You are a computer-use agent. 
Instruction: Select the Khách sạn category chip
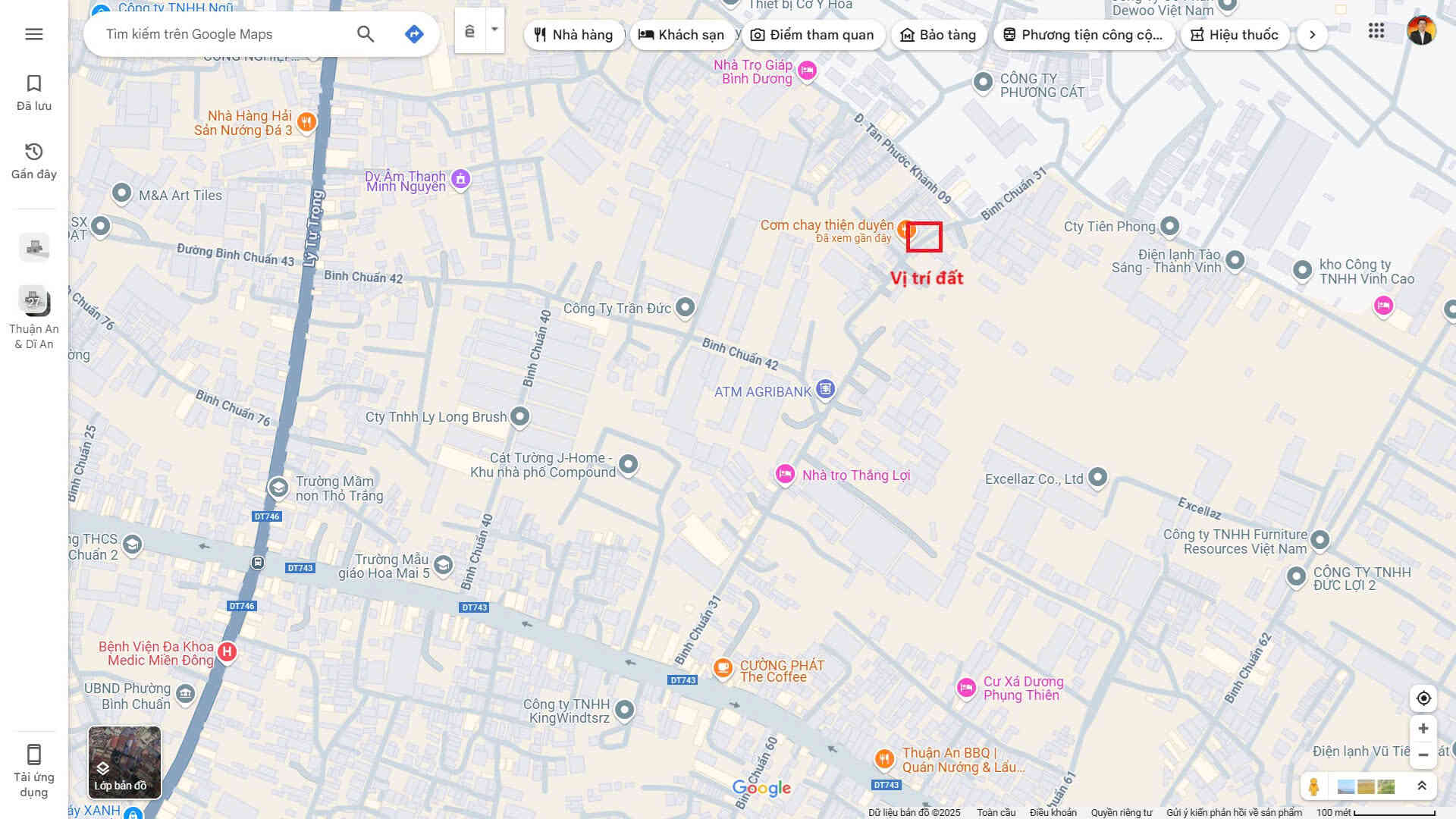[x=681, y=35]
